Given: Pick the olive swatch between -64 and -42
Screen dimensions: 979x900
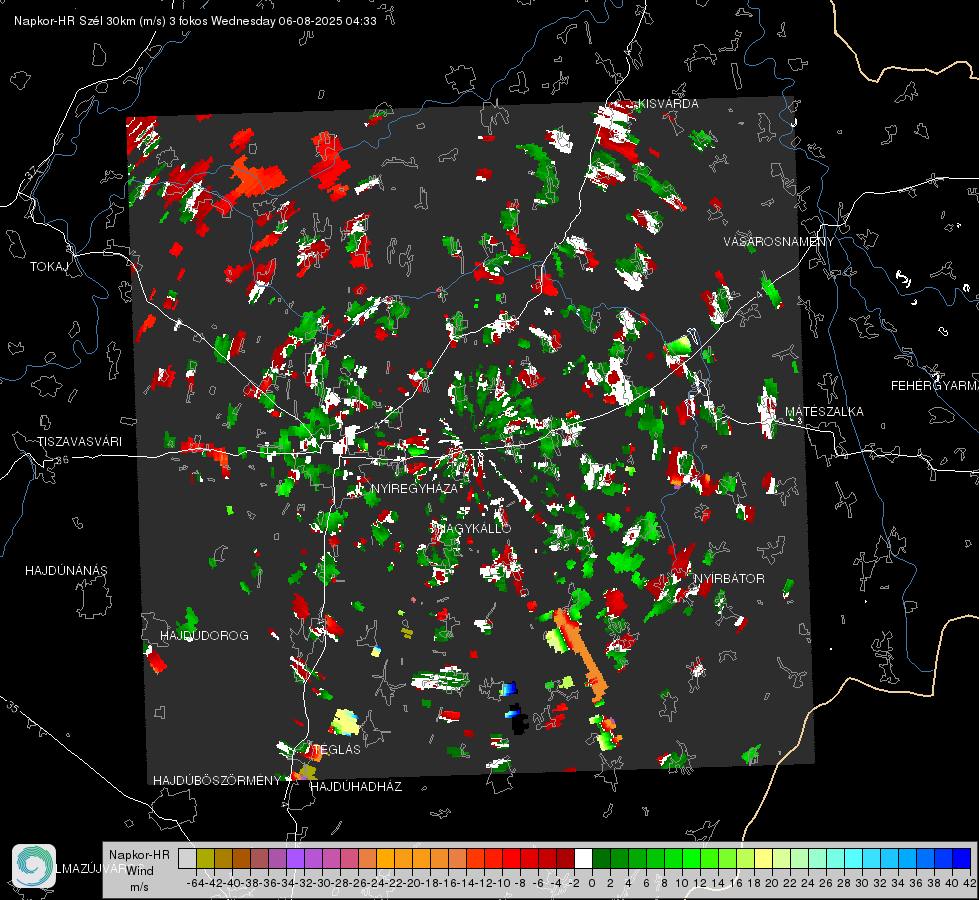Looking at the screenshot, I should [205, 859].
